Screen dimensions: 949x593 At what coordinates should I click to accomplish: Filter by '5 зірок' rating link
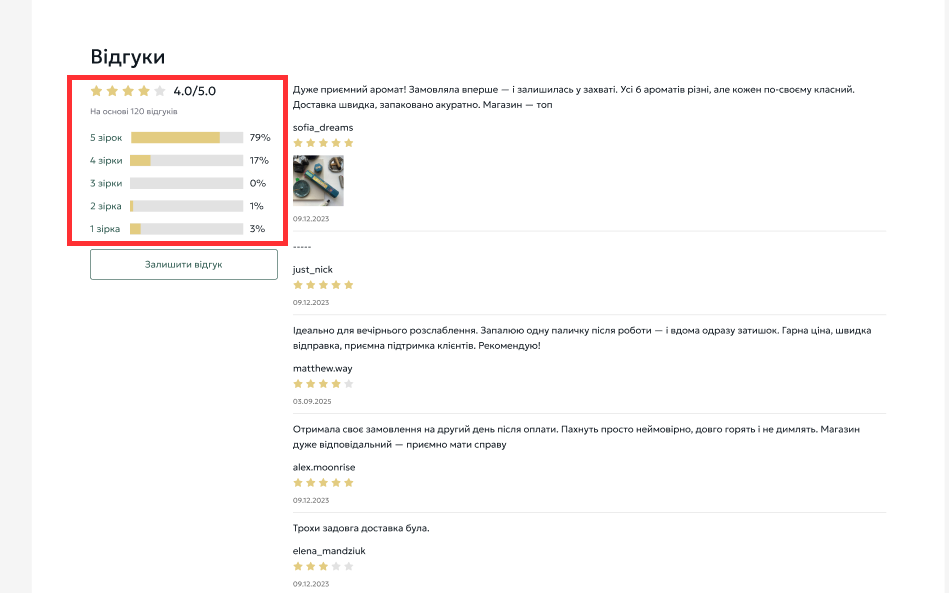coord(106,137)
